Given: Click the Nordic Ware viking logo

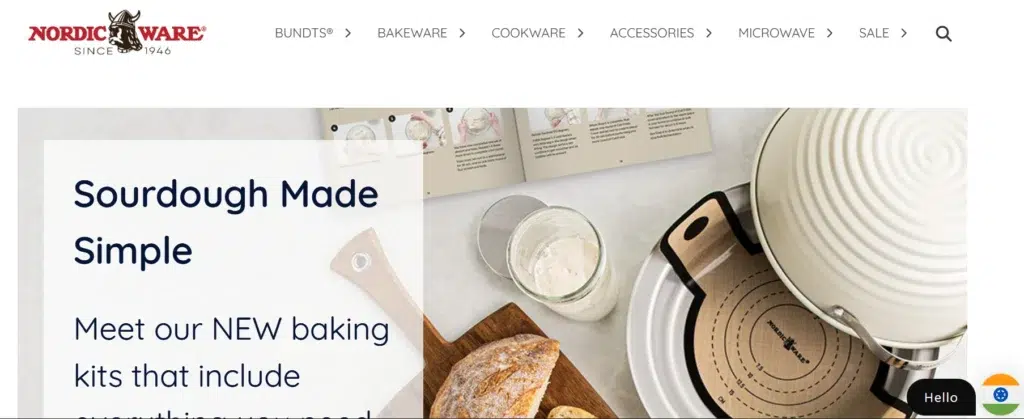Looking at the screenshot, I should [117, 32].
